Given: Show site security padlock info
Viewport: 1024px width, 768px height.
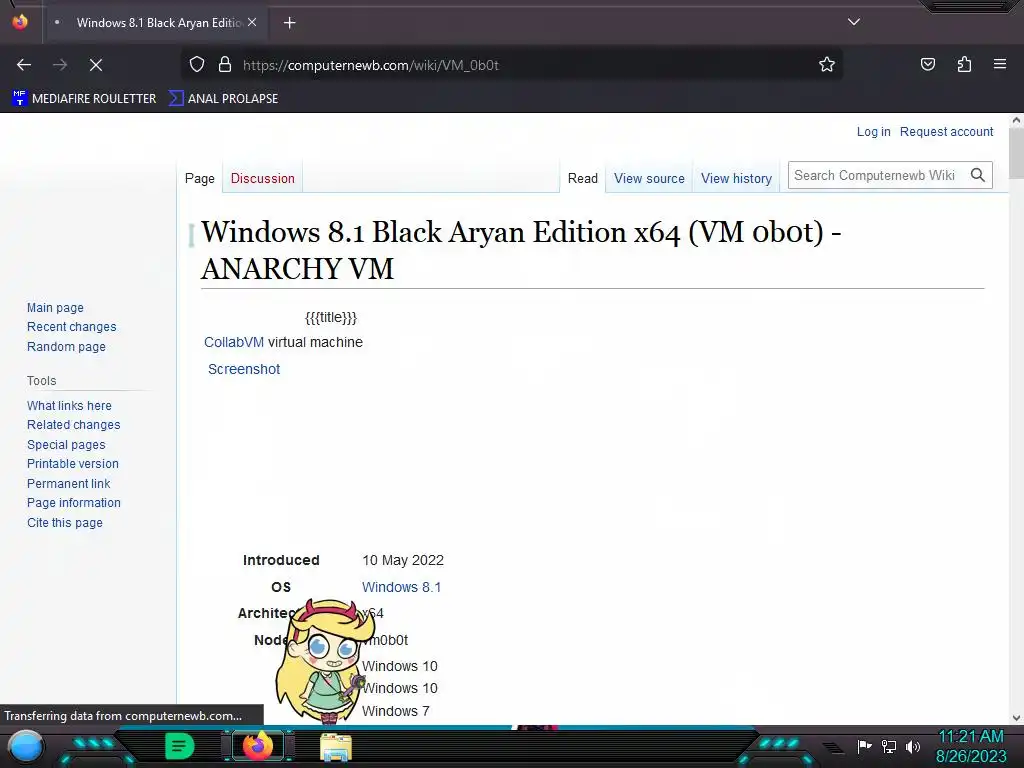Looking at the screenshot, I should pyautogui.click(x=225, y=65).
